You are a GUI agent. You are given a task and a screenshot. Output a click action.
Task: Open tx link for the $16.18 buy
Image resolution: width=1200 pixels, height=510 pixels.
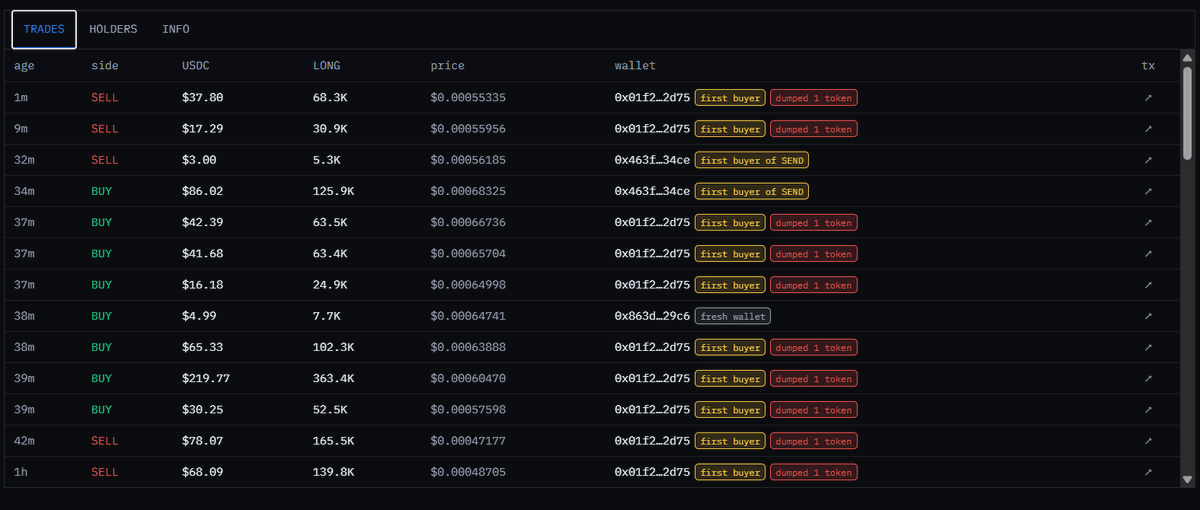(1148, 285)
